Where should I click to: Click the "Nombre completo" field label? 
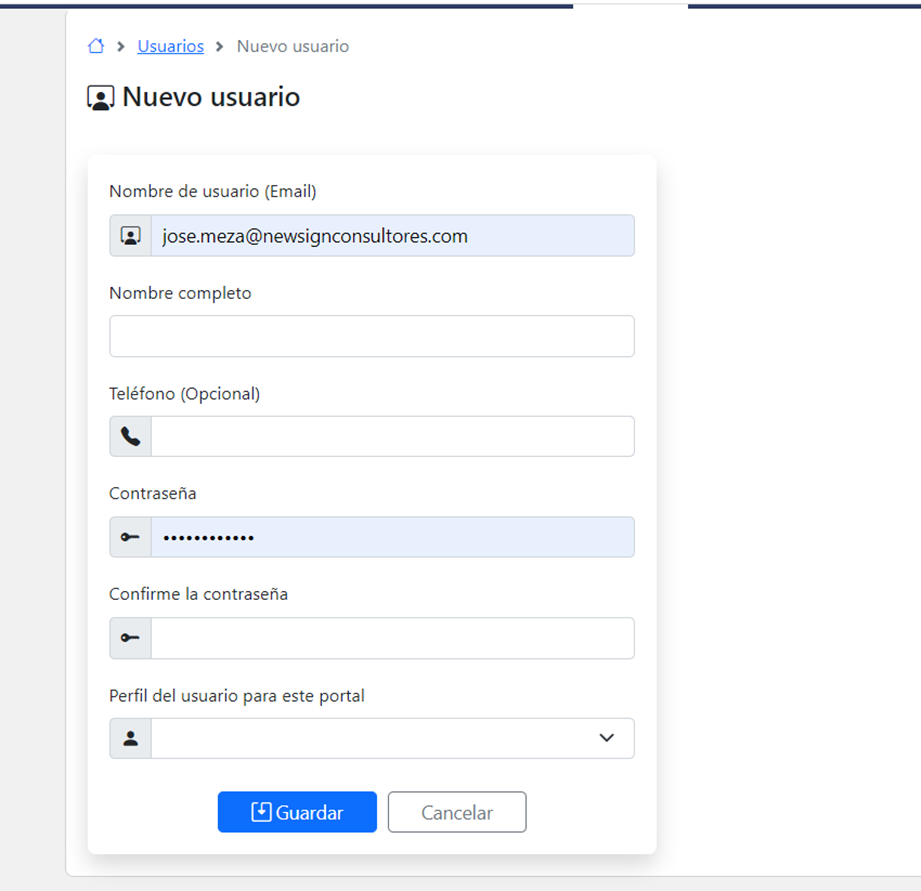tap(180, 293)
